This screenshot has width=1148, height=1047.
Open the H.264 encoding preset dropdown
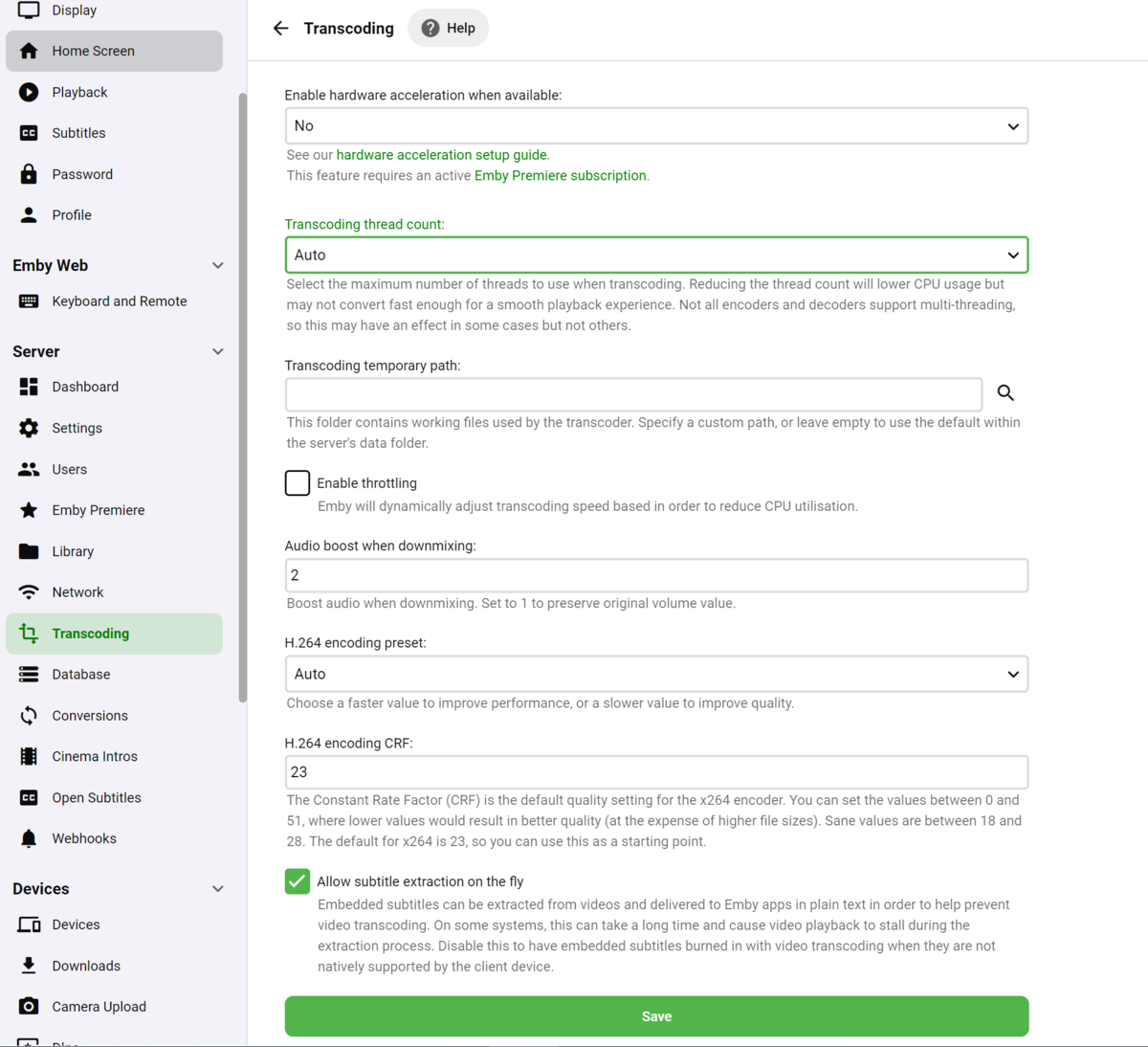(656, 675)
